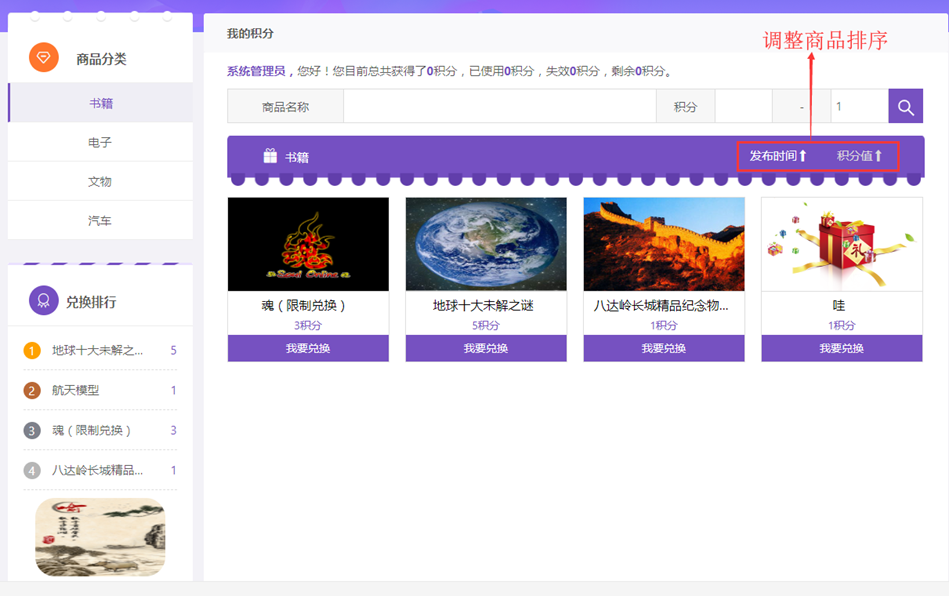Click ranking entry 航天模型
Image resolution: width=949 pixels, height=596 pixels.
76,390
